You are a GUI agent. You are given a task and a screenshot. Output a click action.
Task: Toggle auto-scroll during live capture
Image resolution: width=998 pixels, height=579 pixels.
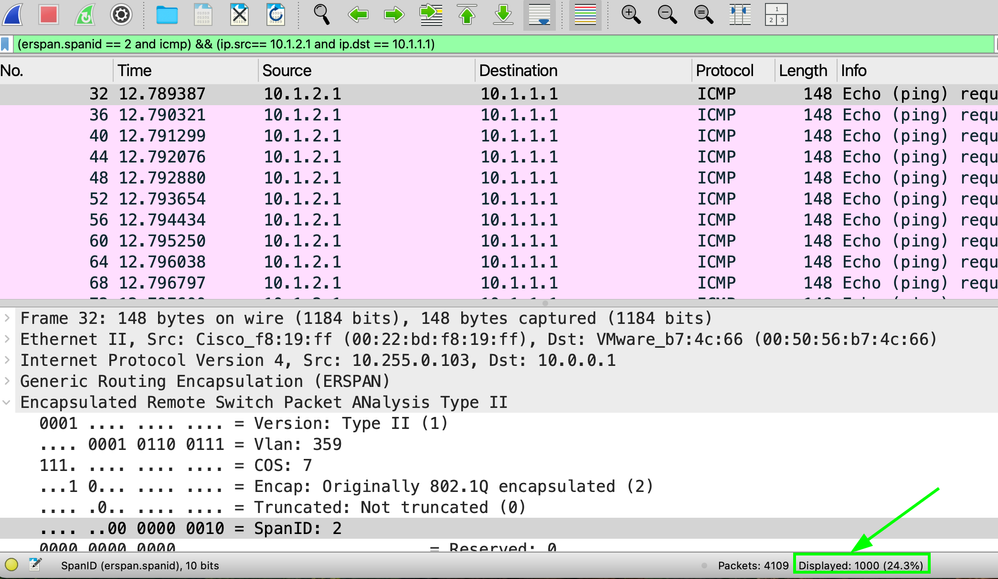[x=540, y=15]
